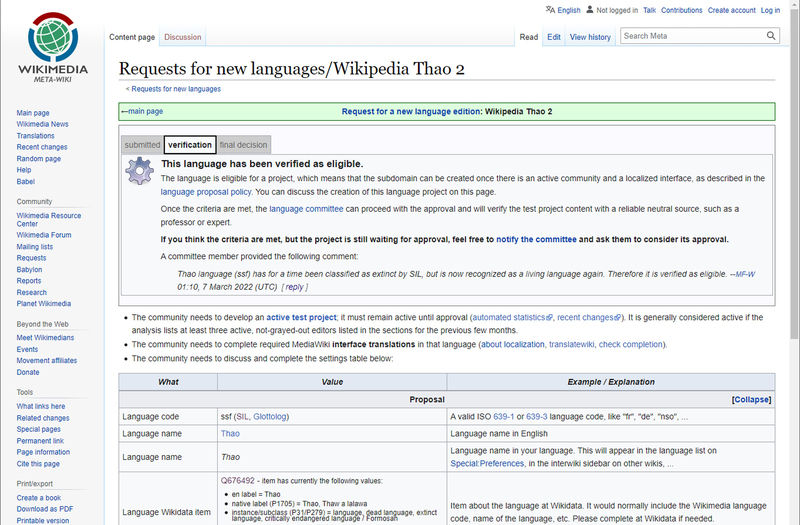Open the language proposal policy link
This screenshot has height=525, width=800.
click(206, 192)
